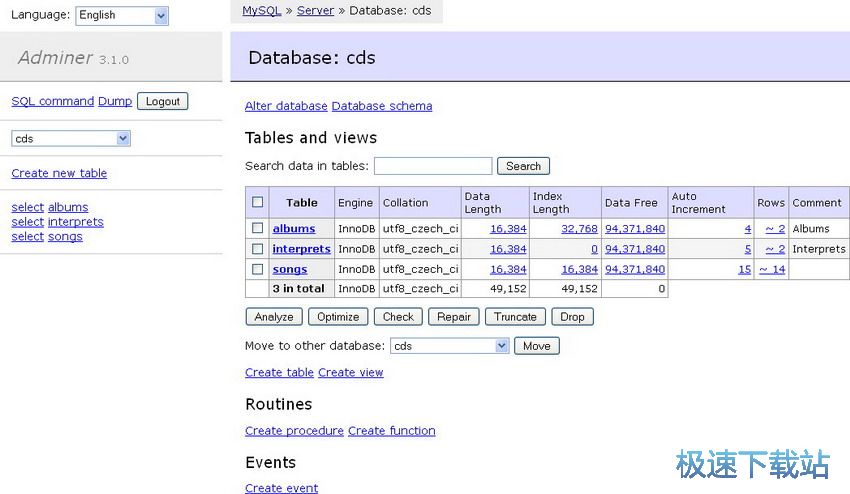The width and height of the screenshot is (850, 494).
Task: Focus the Search data in tables field
Action: point(433,166)
